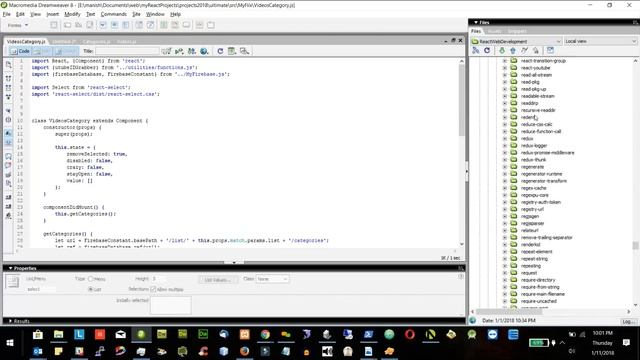This screenshot has width=640, height=360.
Task: Open the Windows Start button
Action: point(10,343)
